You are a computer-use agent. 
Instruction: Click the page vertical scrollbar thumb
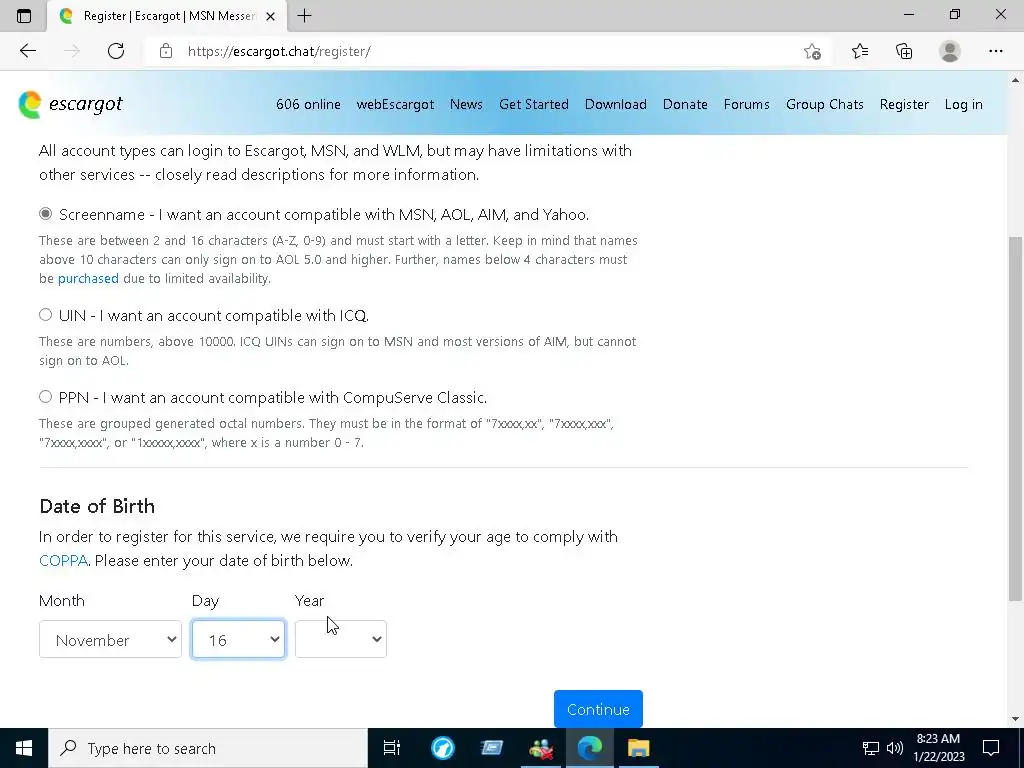[1015, 418]
